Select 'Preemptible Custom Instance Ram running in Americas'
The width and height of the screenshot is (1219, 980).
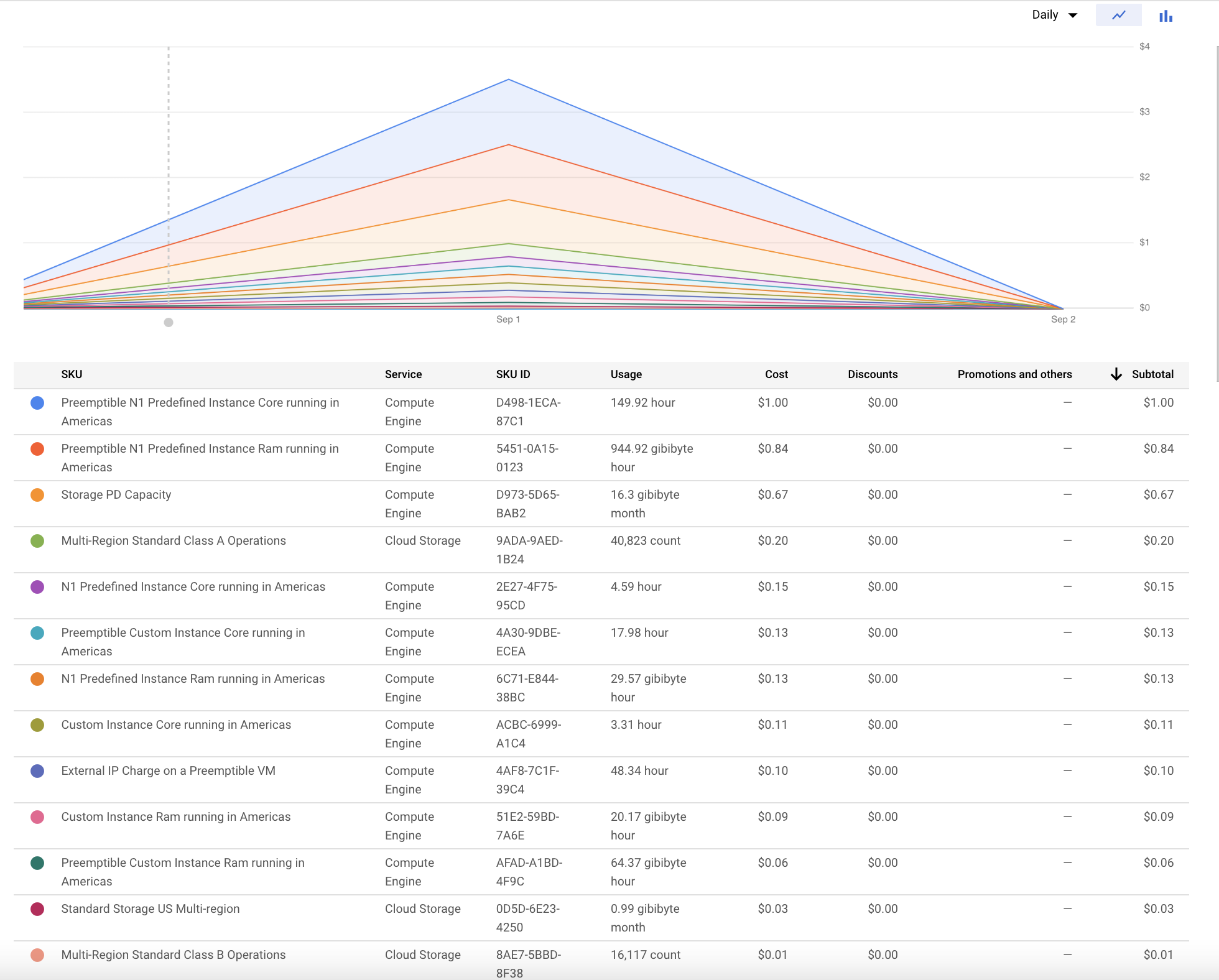pos(183,872)
